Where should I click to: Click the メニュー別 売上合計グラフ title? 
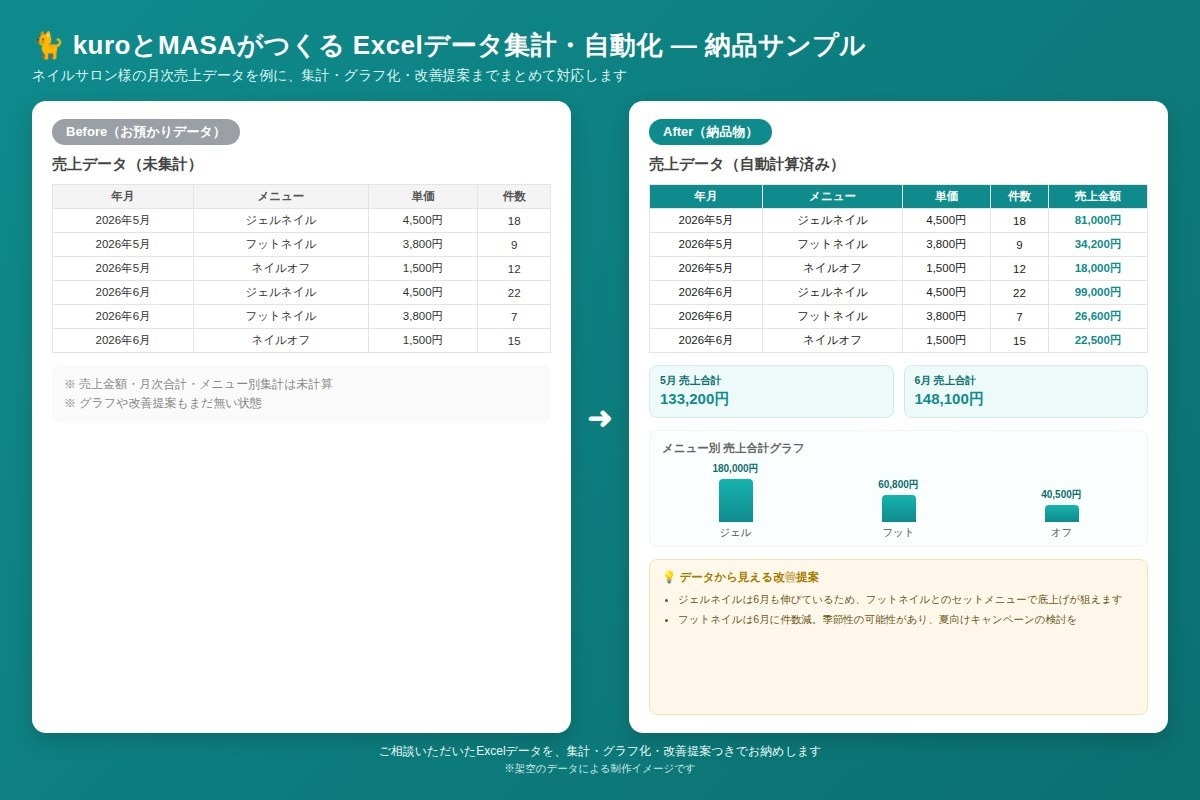pos(732,448)
